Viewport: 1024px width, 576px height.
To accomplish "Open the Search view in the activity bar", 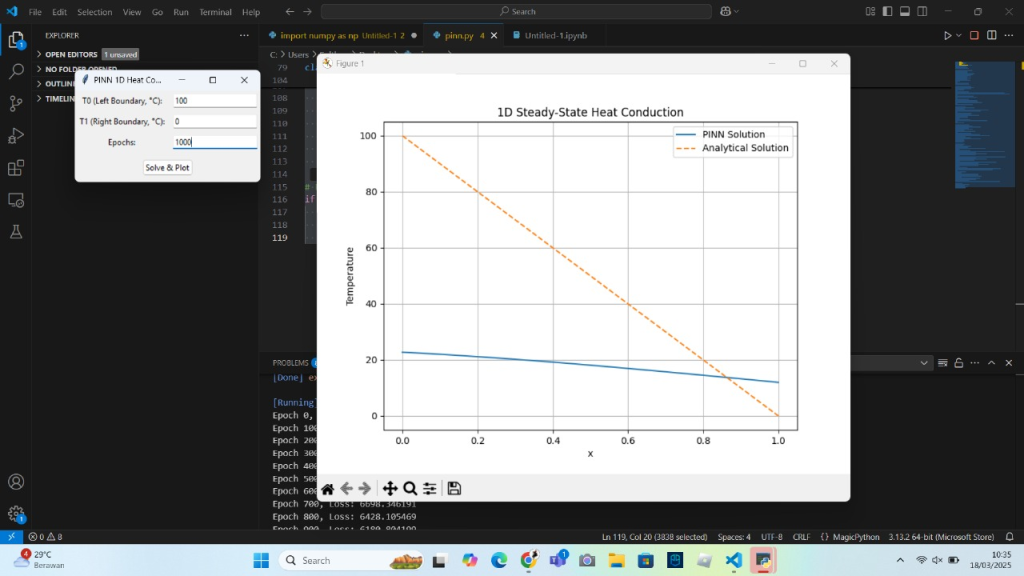I will 16,72.
